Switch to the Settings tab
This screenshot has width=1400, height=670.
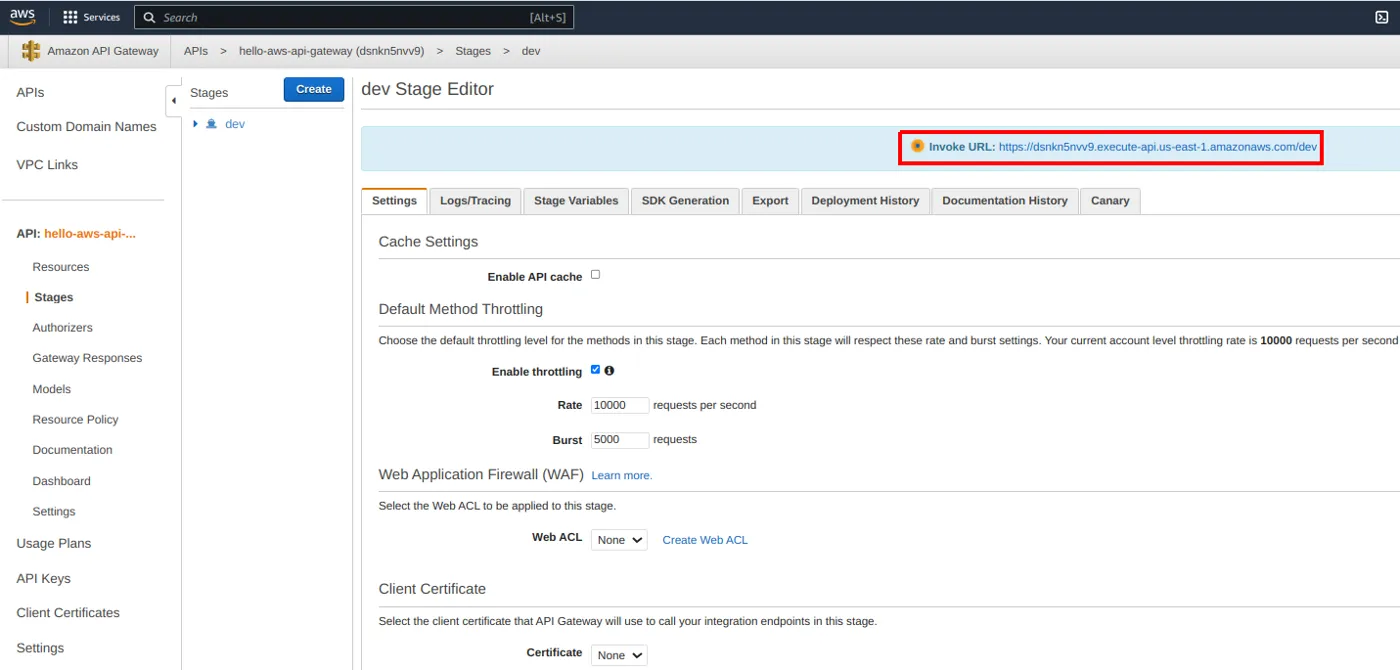(394, 201)
